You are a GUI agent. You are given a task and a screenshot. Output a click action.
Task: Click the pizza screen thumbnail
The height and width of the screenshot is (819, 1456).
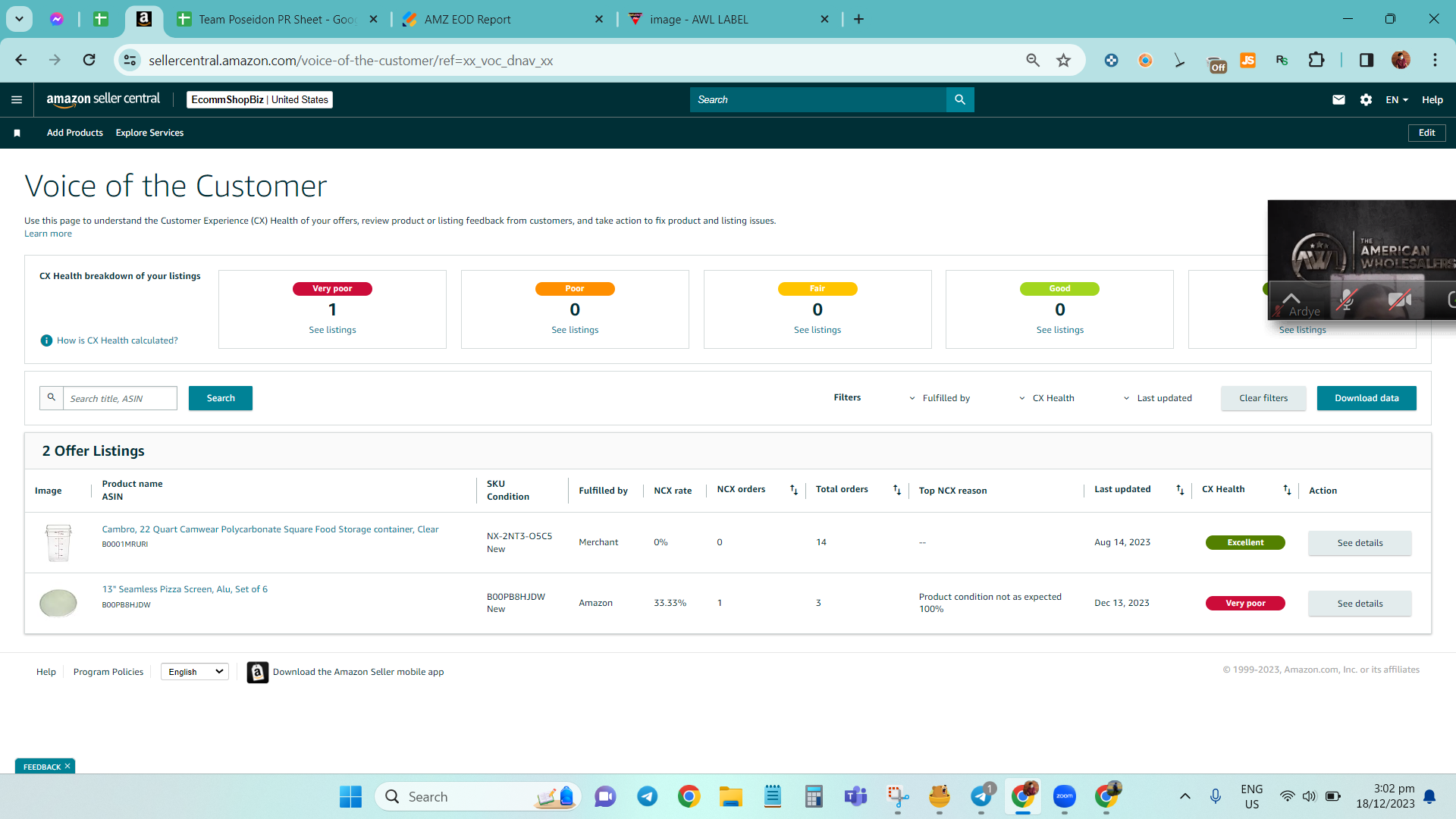tap(58, 603)
